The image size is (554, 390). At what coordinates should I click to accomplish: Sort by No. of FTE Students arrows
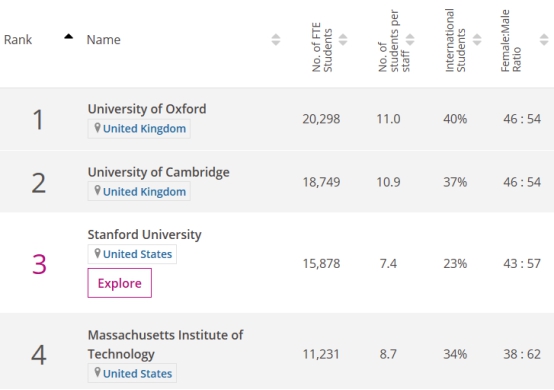coord(343,40)
